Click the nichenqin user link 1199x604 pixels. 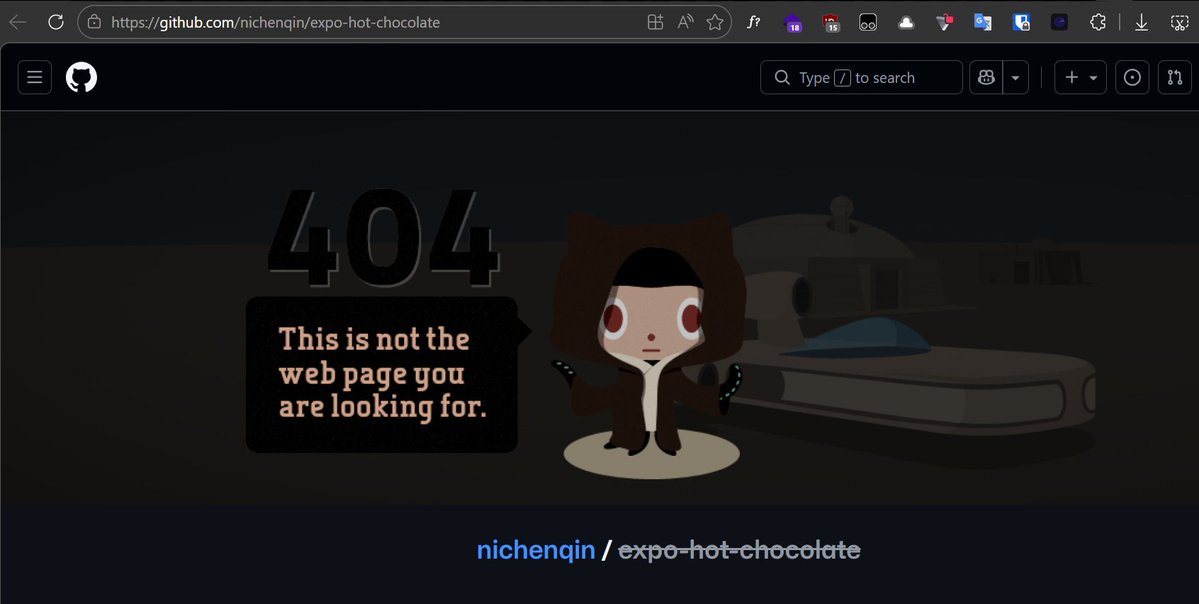click(536, 549)
